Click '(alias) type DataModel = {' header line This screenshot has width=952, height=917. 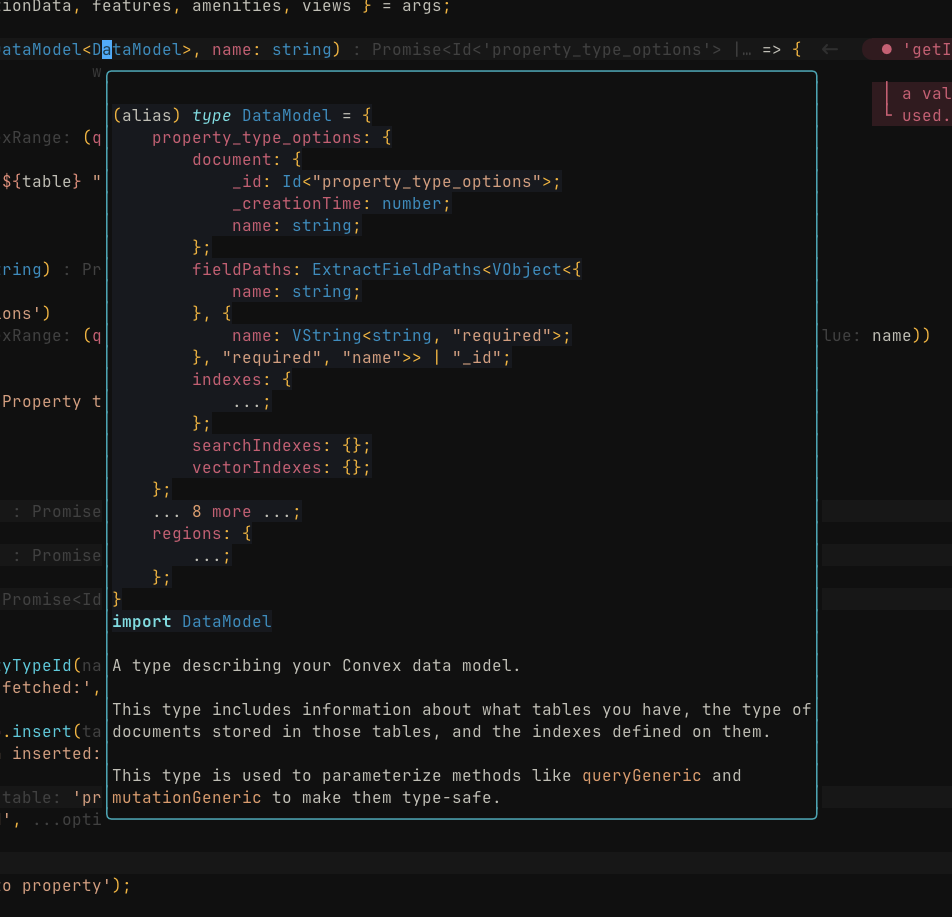click(x=242, y=115)
